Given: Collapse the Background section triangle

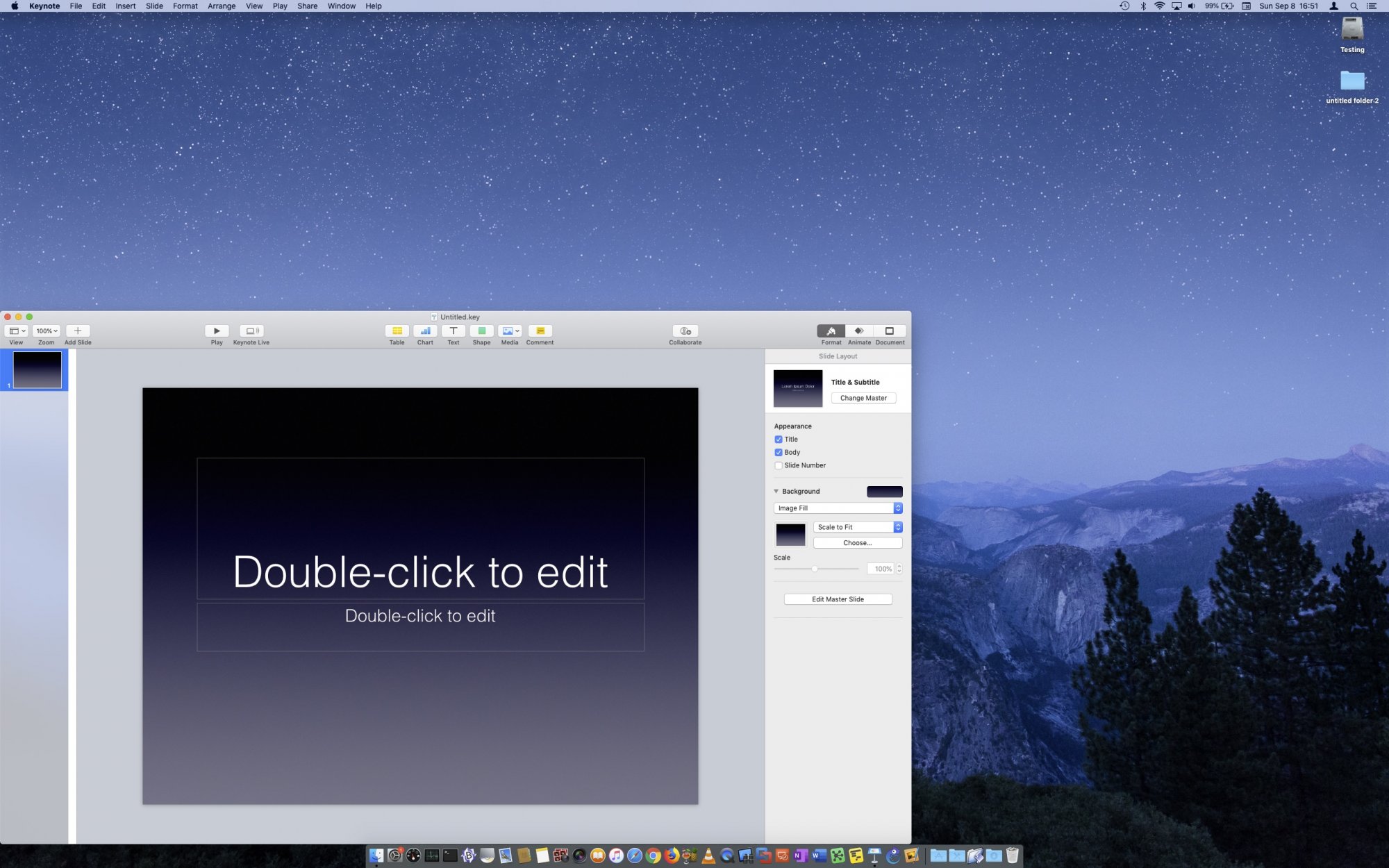Looking at the screenshot, I should [x=776, y=492].
